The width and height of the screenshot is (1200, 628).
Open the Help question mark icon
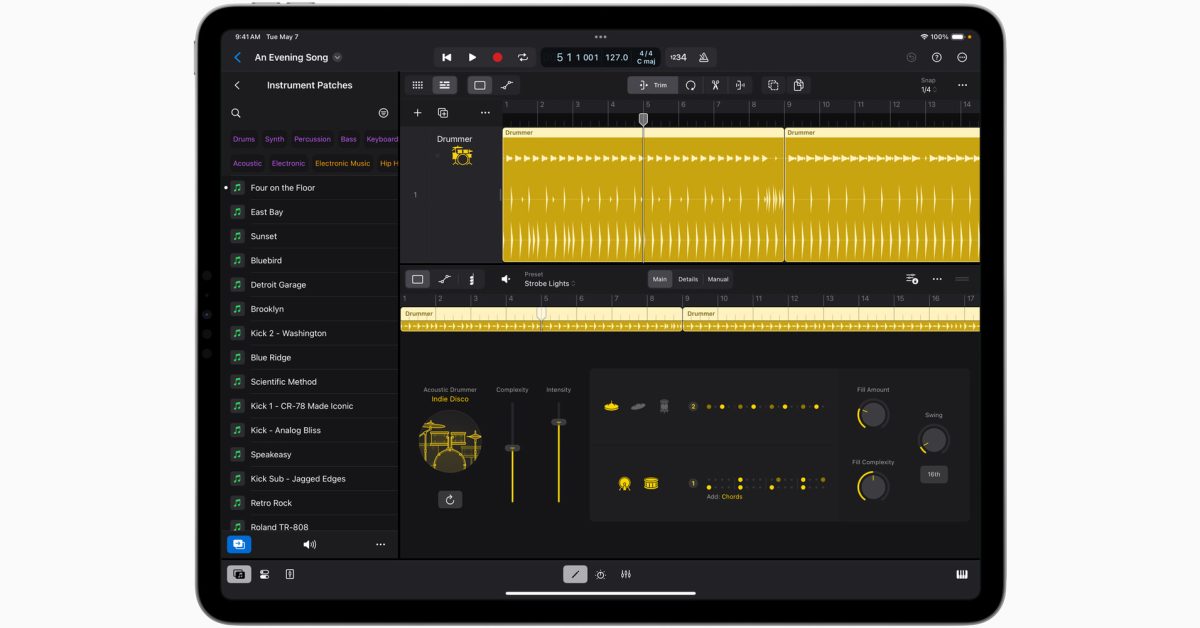point(937,58)
